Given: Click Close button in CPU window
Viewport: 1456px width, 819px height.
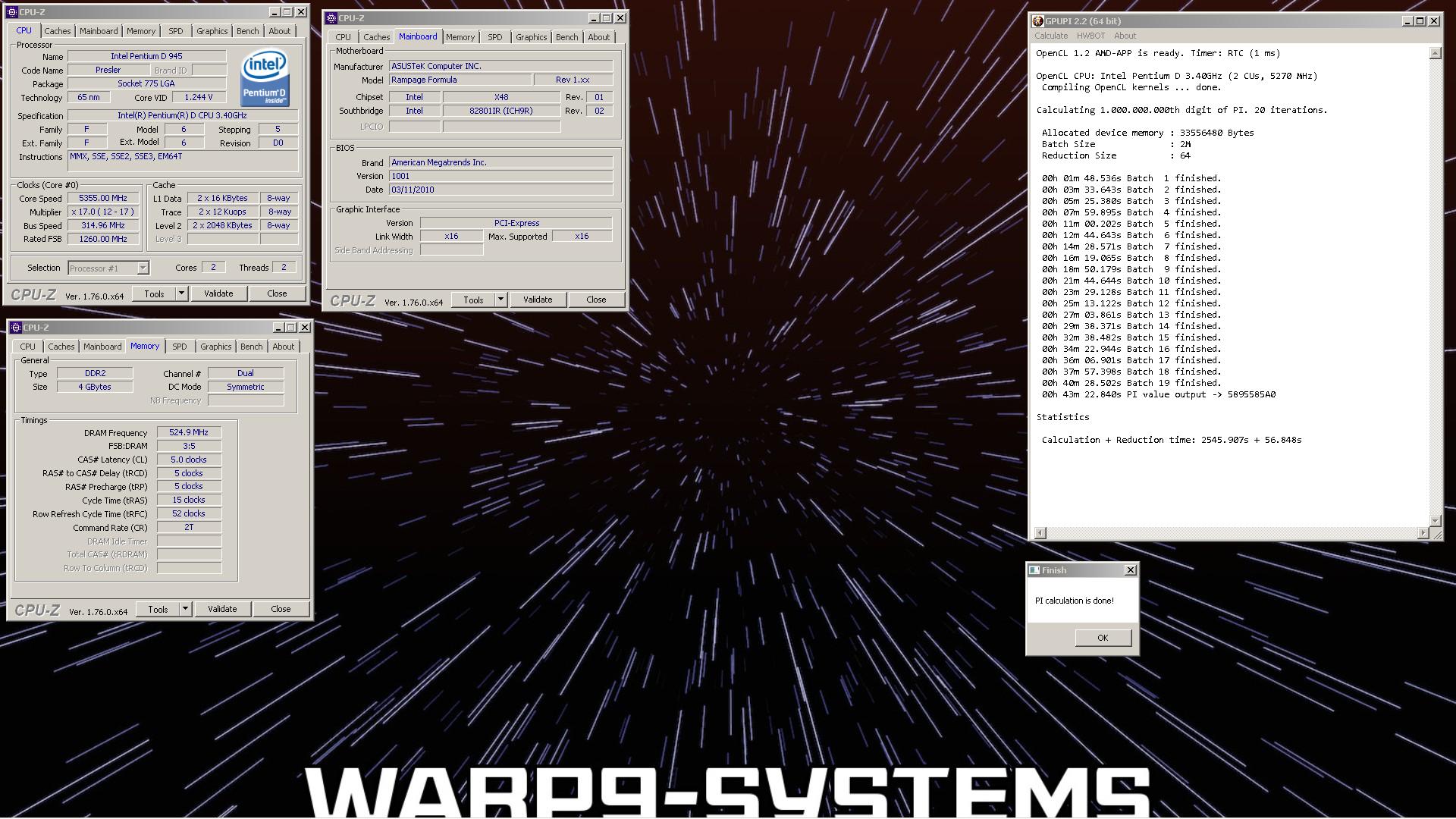Looking at the screenshot, I should coord(277,293).
